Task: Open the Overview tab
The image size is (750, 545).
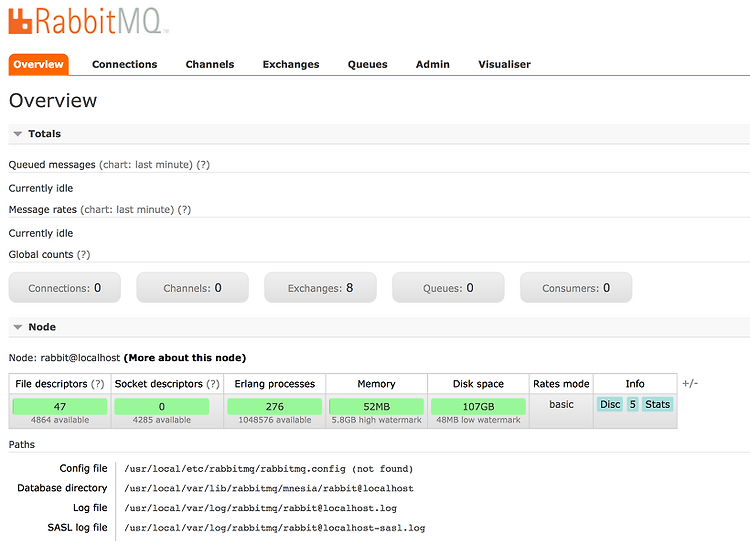Action: pyautogui.click(x=38, y=65)
